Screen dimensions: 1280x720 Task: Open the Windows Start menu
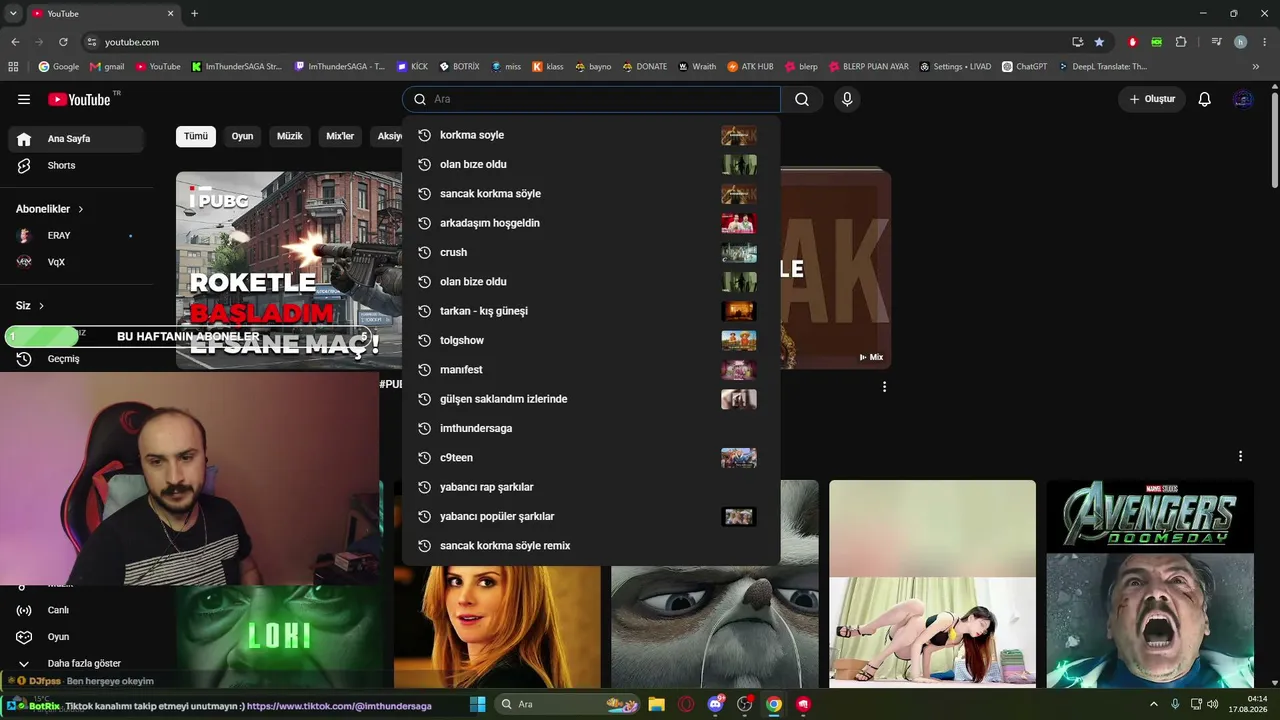pyautogui.click(x=477, y=704)
